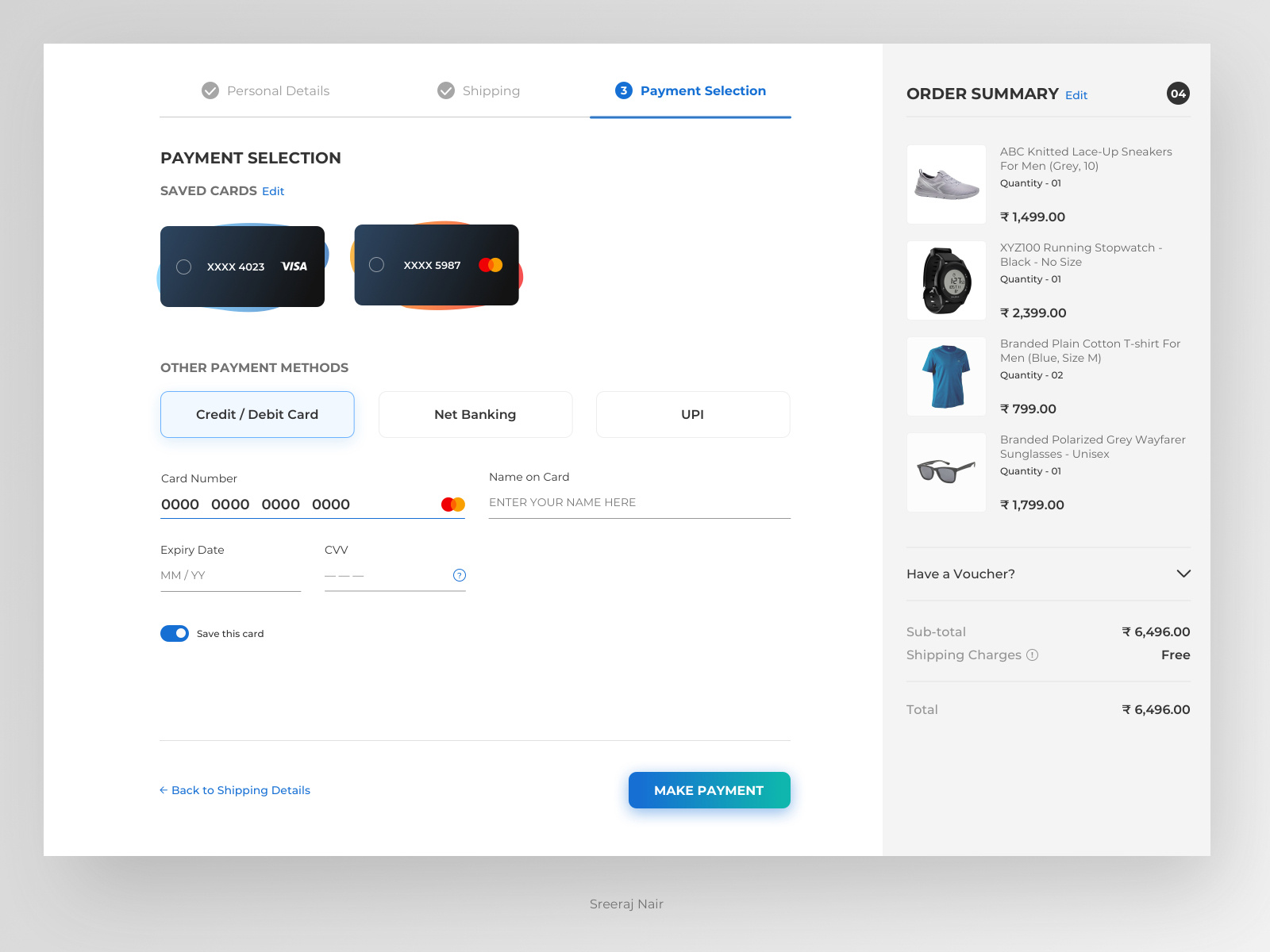Switch to Net Banking payment method

pyautogui.click(x=475, y=414)
